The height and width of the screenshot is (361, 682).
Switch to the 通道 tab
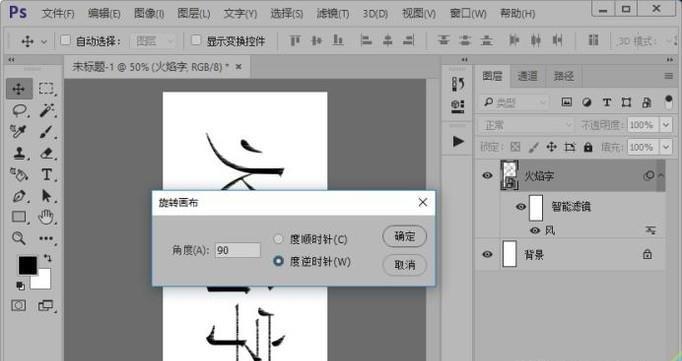(528, 76)
